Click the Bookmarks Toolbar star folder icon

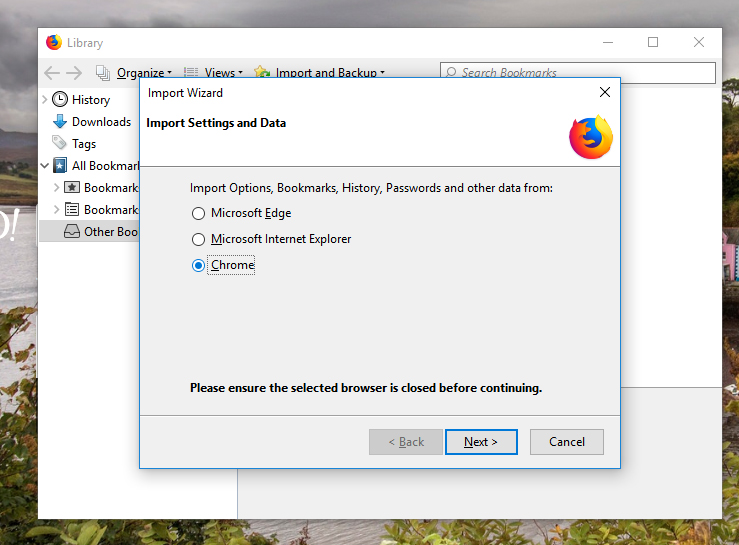[x=72, y=188]
